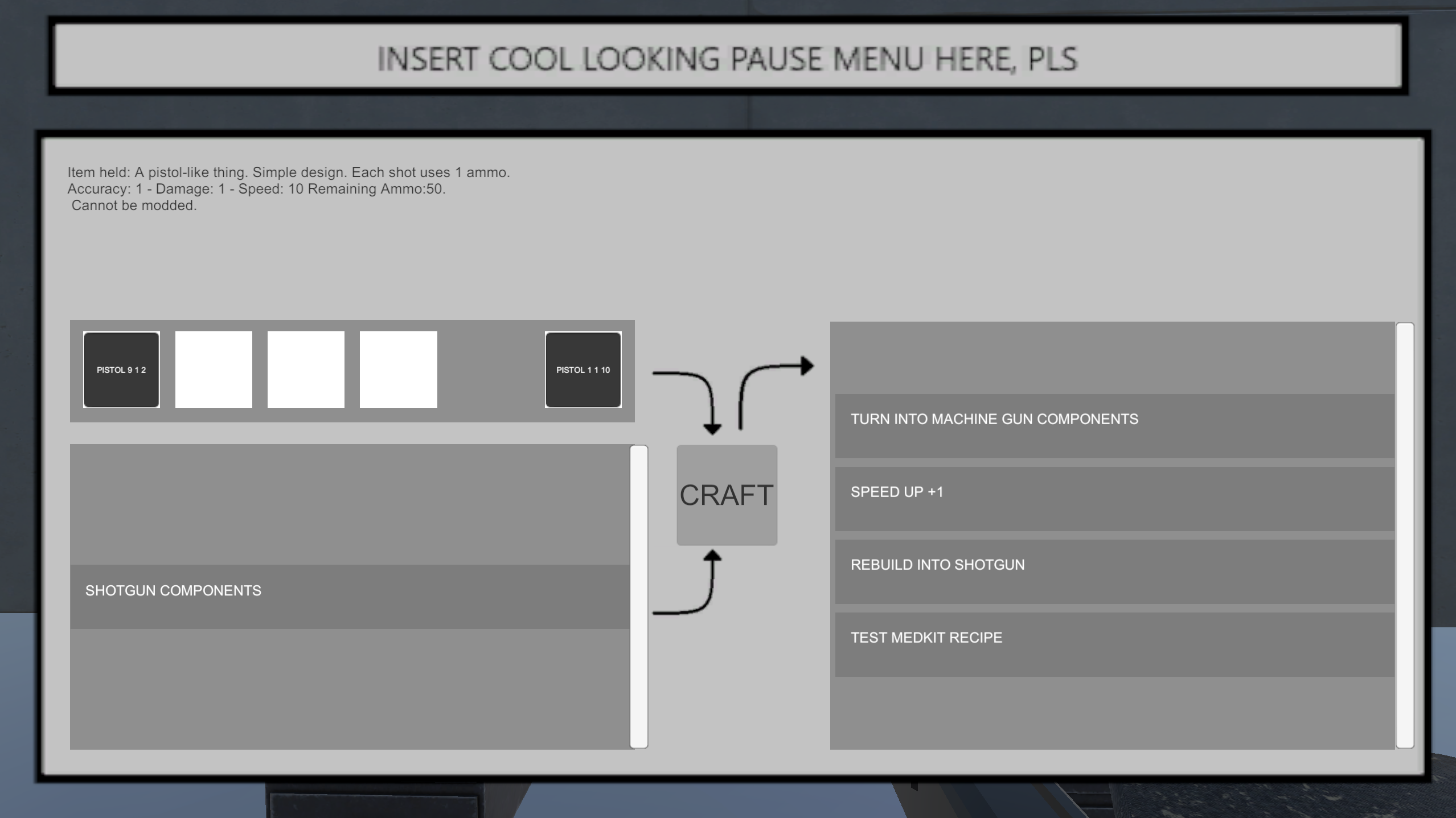Click the middle empty white inventory slot

click(306, 370)
